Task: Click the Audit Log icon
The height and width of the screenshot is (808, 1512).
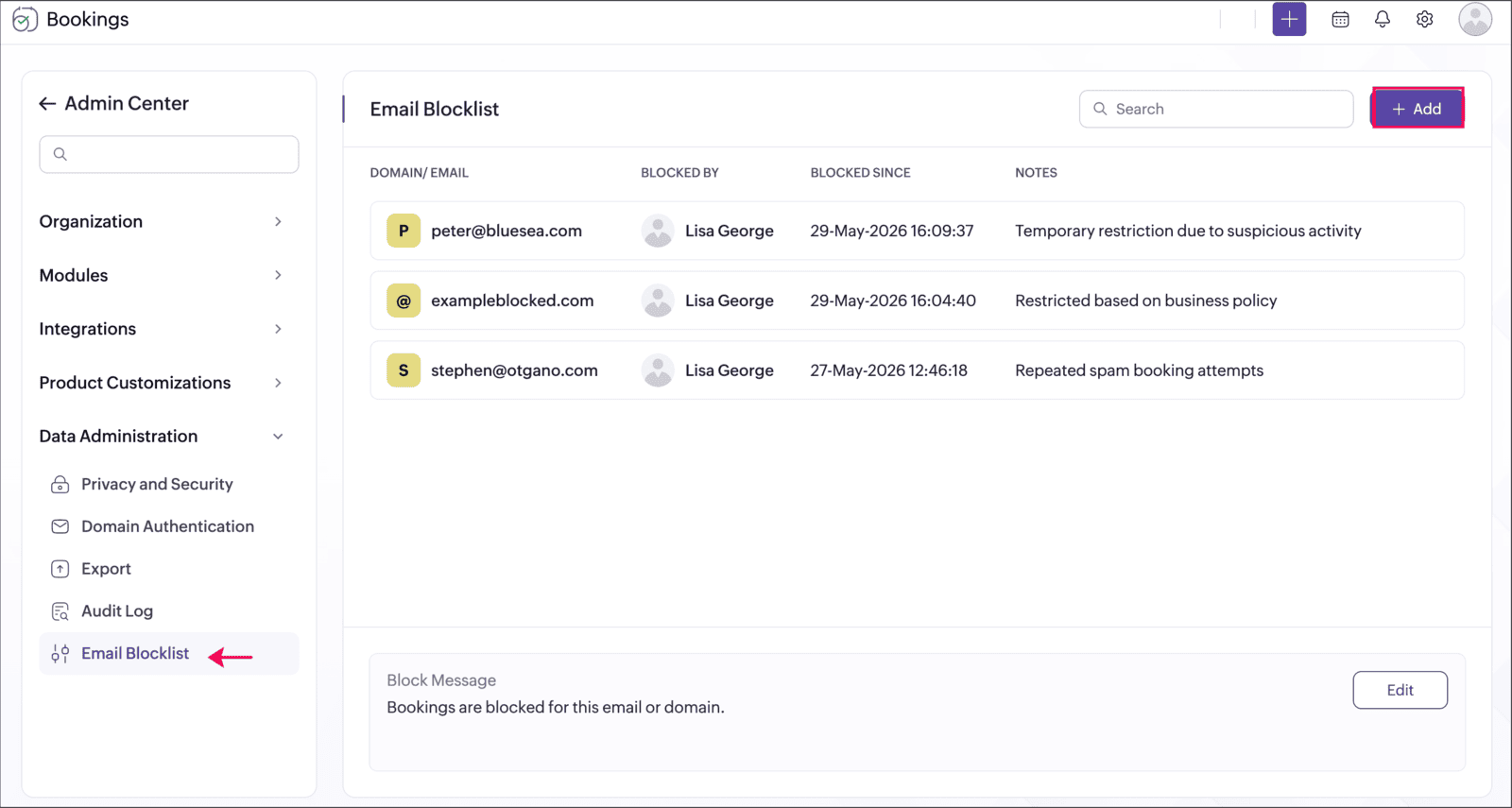Action: (x=60, y=611)
